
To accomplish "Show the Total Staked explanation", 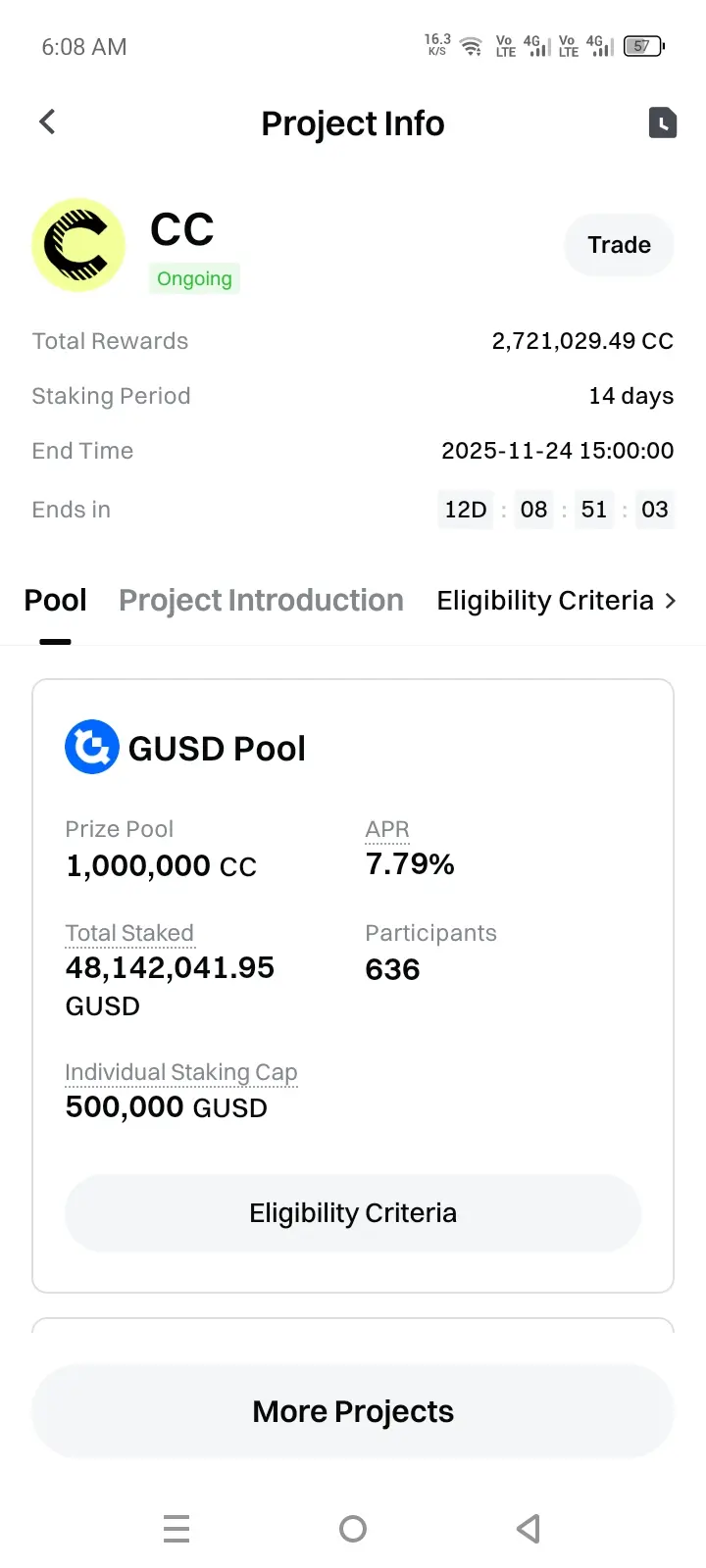I will tap(129, 933).
